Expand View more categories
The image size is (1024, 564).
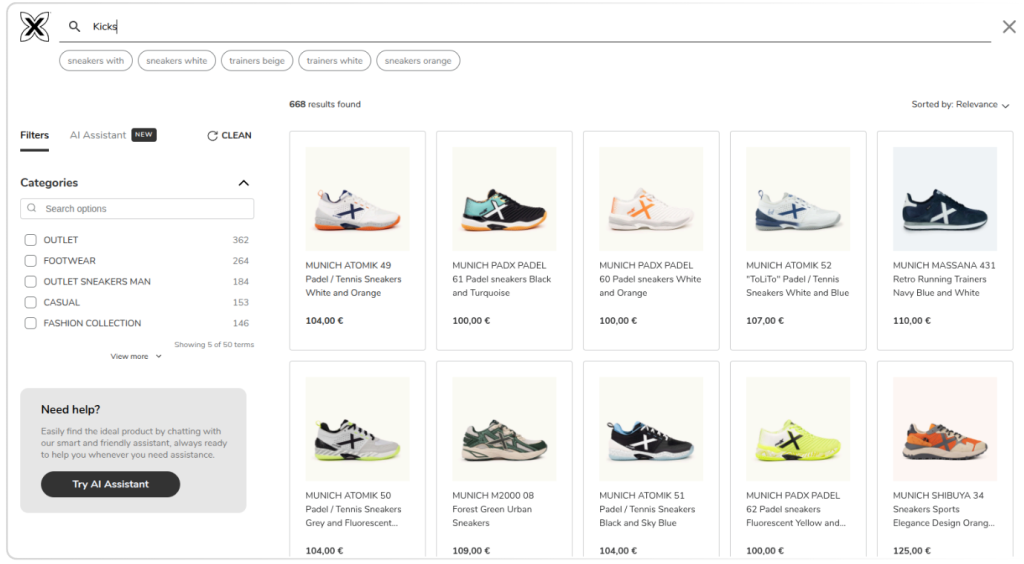pyautogui.click(x=136, y=356)
